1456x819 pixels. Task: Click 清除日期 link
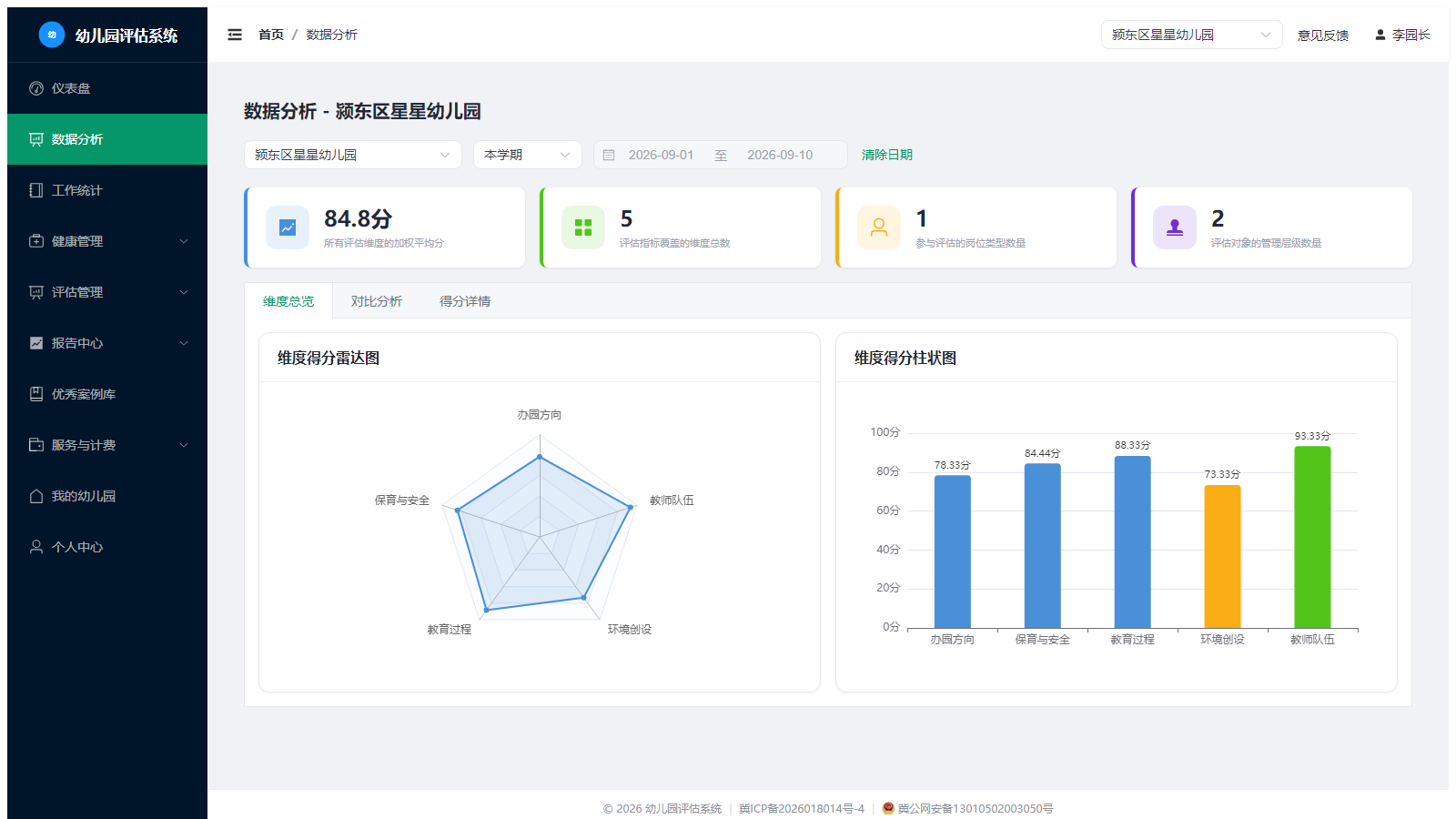pyautogui.click(x=887, y=155)
